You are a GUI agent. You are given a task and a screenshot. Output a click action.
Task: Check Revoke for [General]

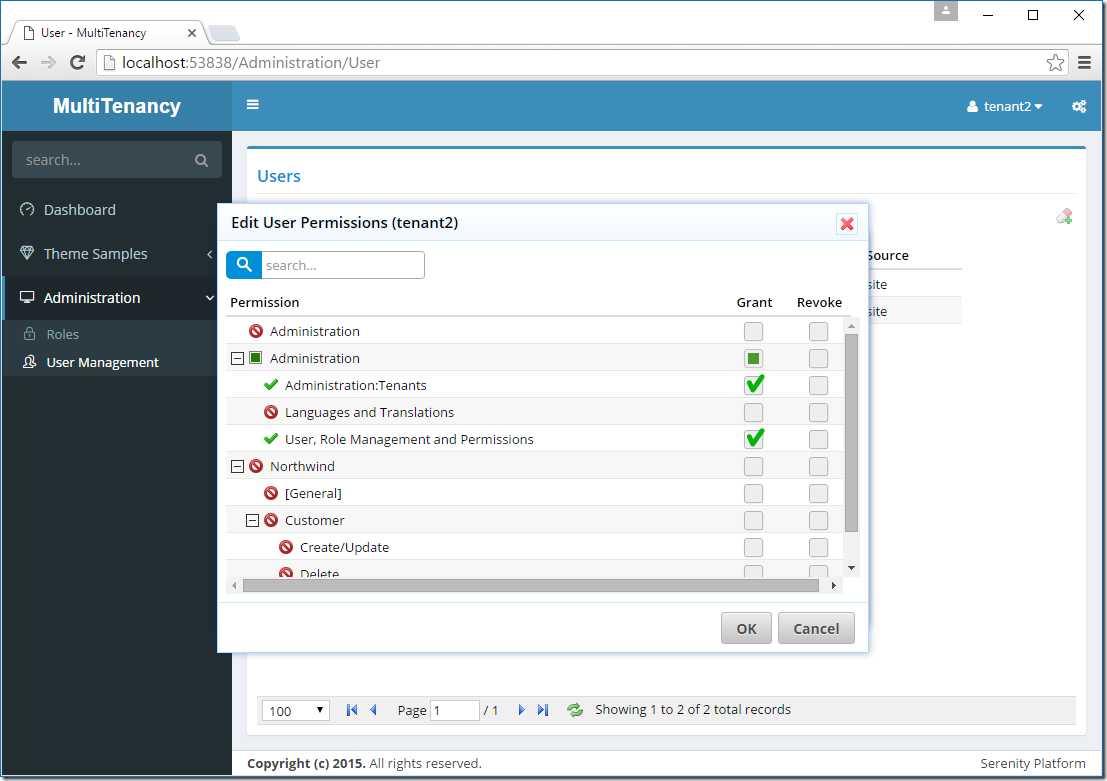point(818,493)
